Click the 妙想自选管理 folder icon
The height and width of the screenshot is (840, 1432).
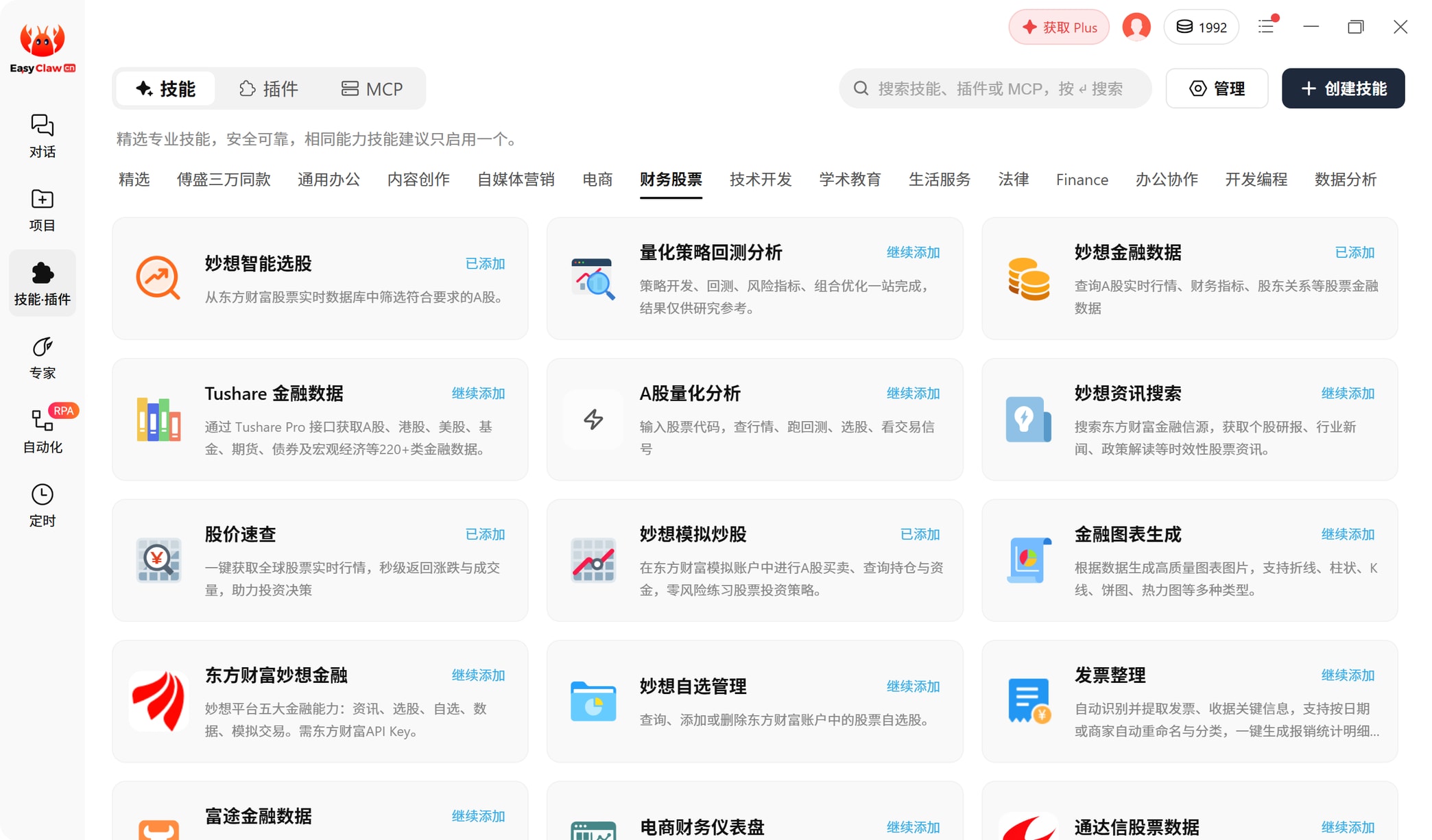coord(593,701)
